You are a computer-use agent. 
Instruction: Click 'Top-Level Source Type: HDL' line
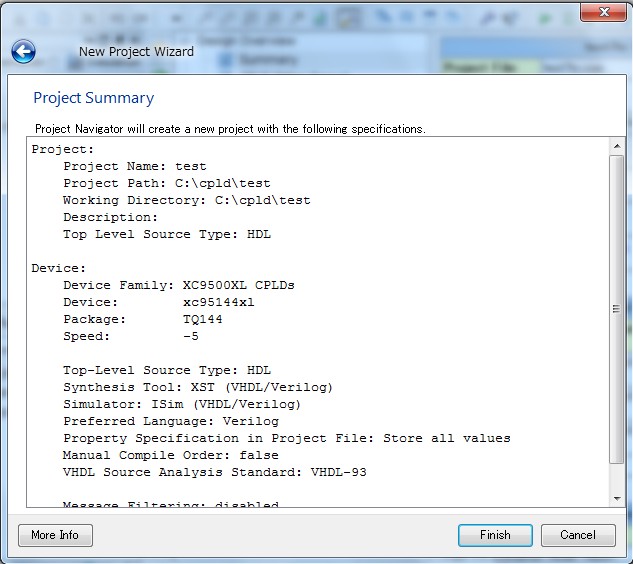167,370
